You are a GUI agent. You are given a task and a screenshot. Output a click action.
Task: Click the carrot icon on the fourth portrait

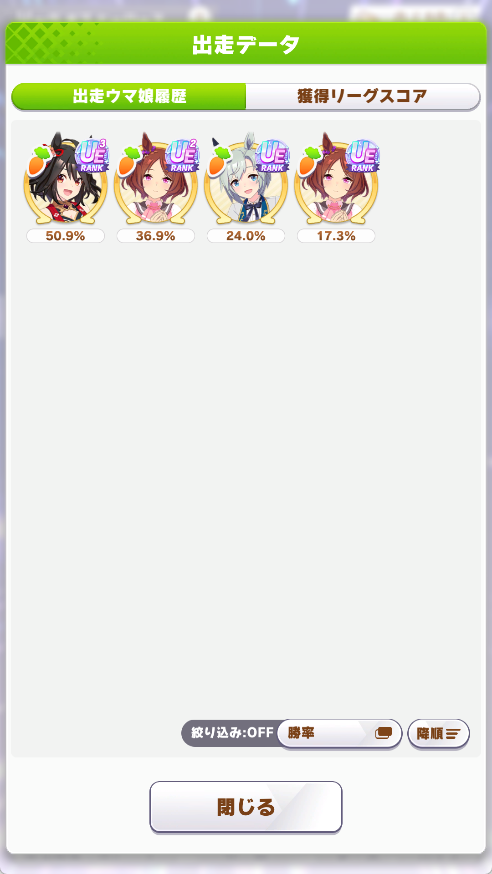pyautogui.click(x=309, y=161)
